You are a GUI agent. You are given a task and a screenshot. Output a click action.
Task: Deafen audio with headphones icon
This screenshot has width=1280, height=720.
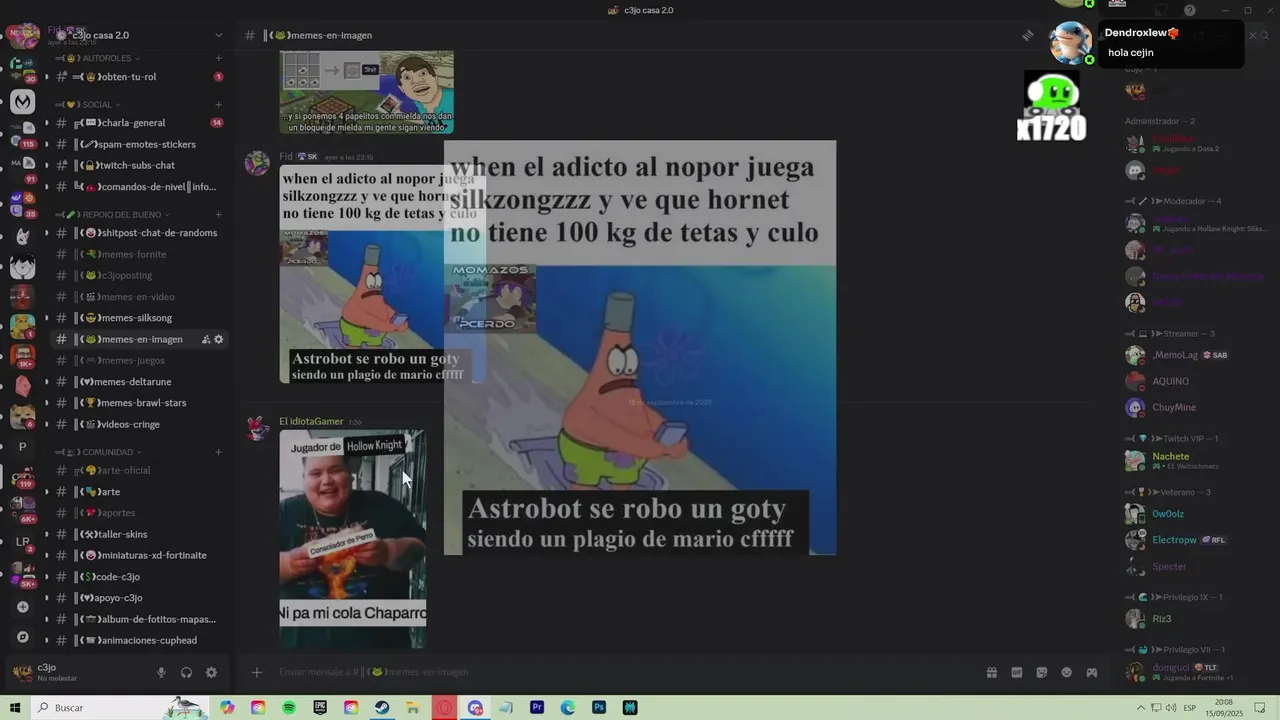(x=186, y=673)
